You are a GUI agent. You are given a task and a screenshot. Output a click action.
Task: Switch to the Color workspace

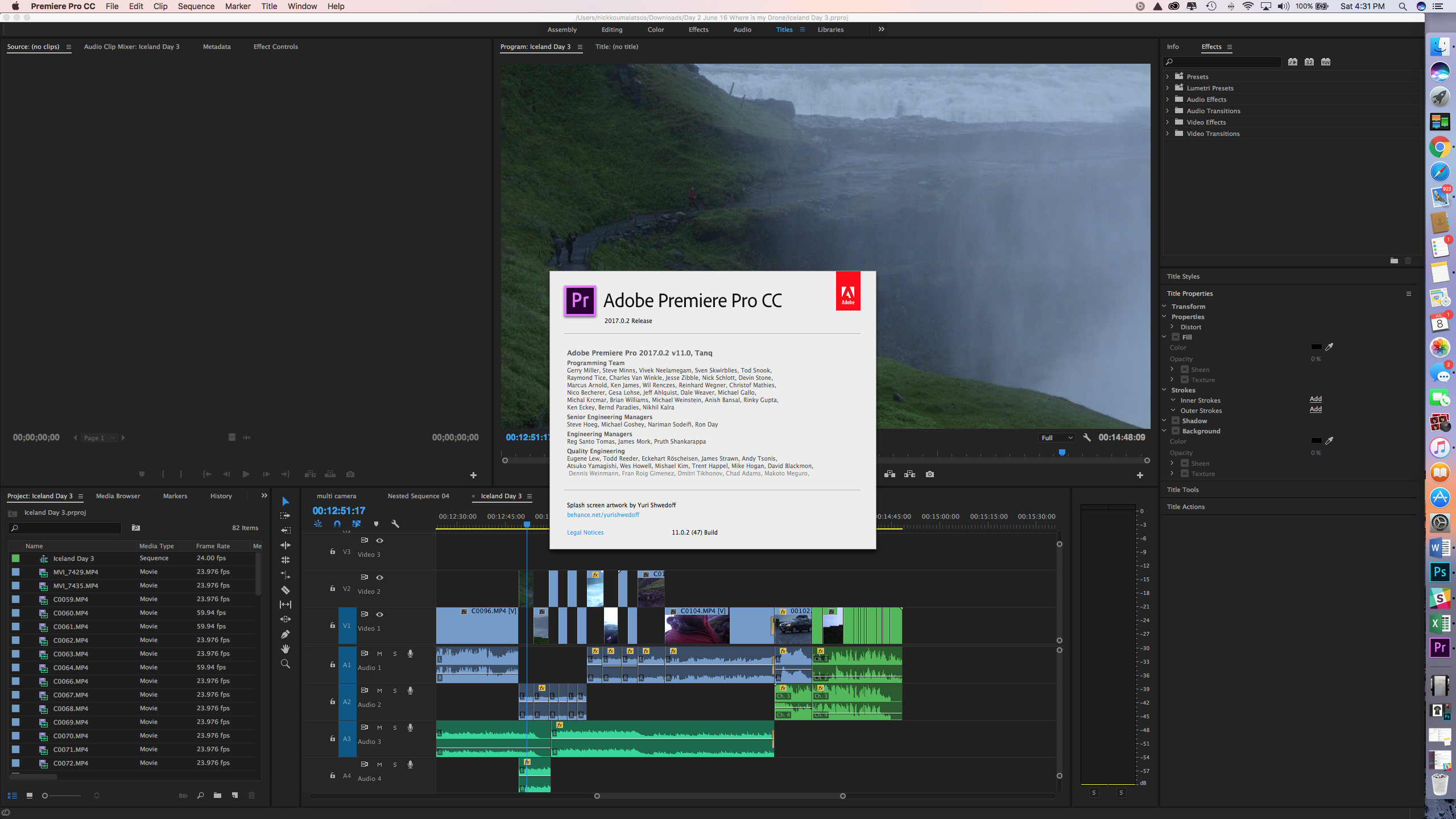(656, 30)
